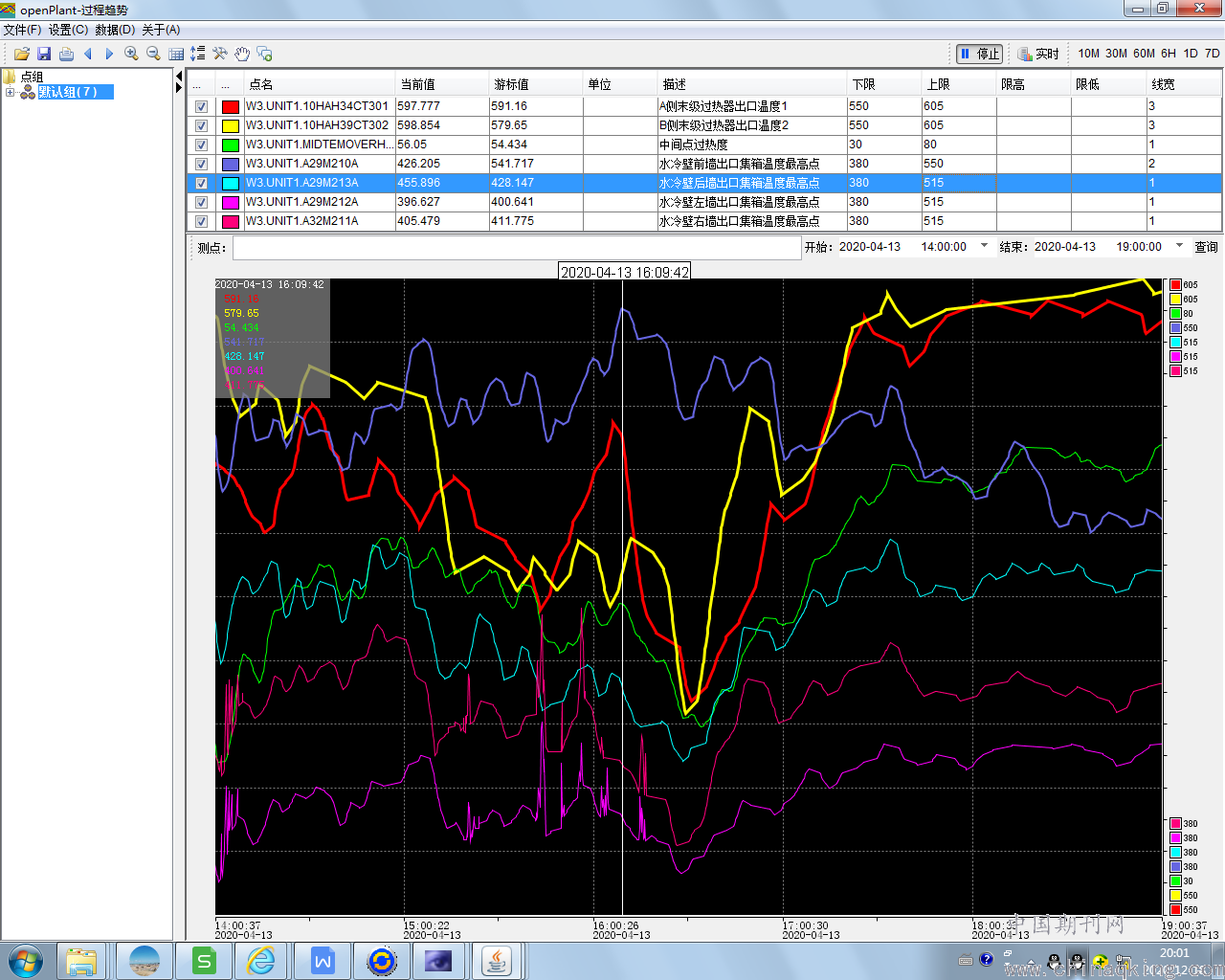Viewport: 1225px width, 980px height.
Task: Save trend with the floppy disk icon
Action: point(44,54)
